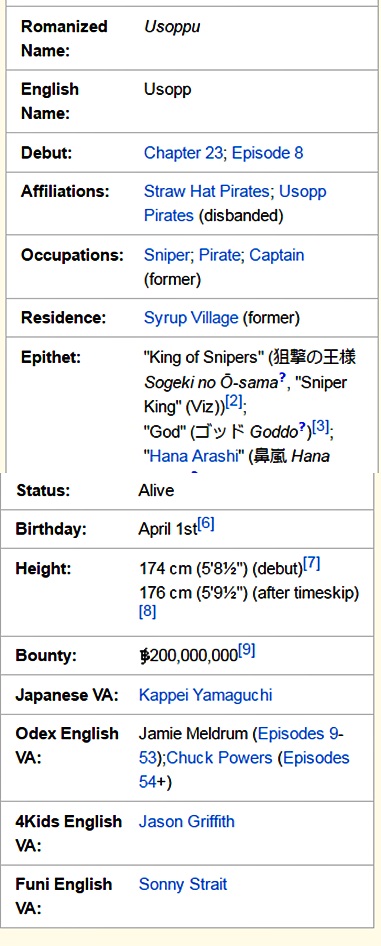Open timeskip height footnote reference 8
The image size is (381, 946).
click(x=147, y=612)
